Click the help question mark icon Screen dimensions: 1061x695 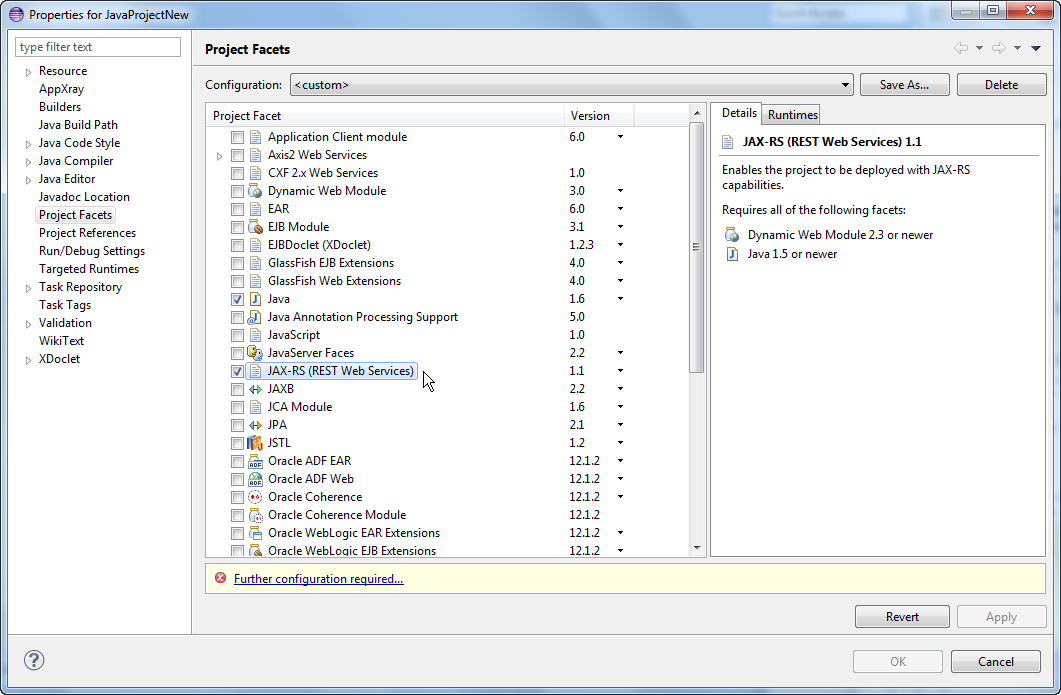tap(33, 660)
